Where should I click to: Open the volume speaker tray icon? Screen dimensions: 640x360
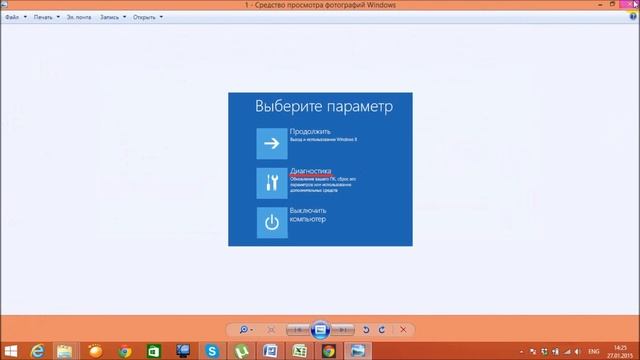click(578, 351)
